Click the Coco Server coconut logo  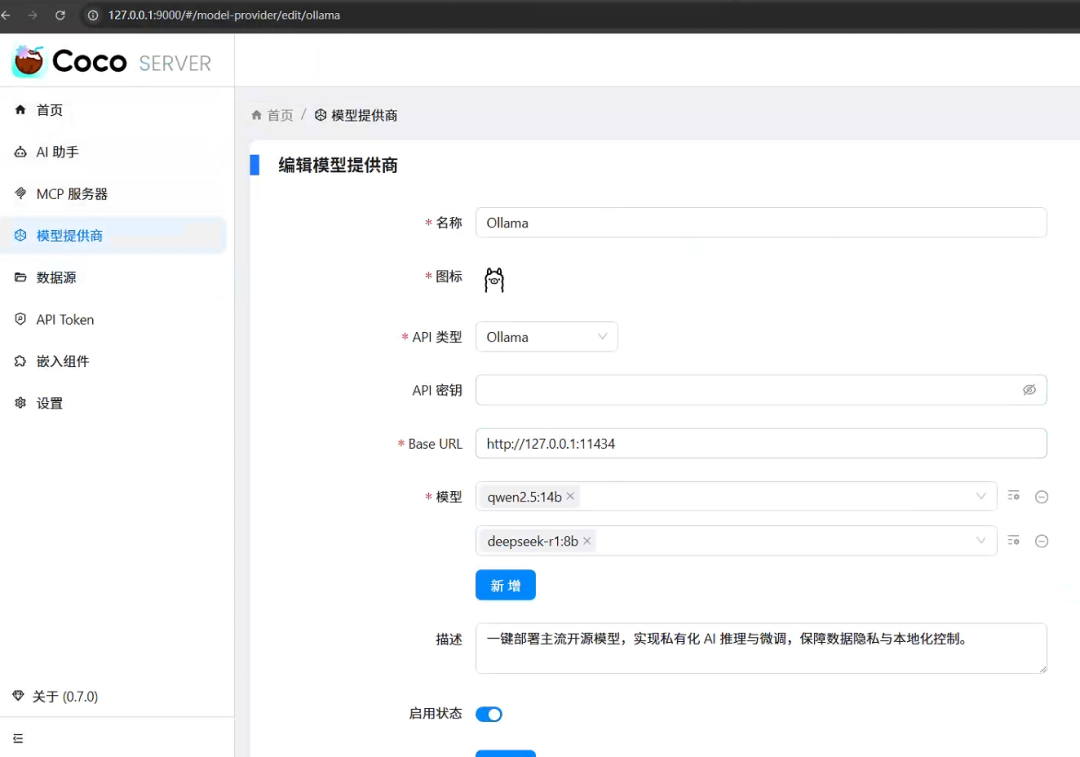coord(29,61)
